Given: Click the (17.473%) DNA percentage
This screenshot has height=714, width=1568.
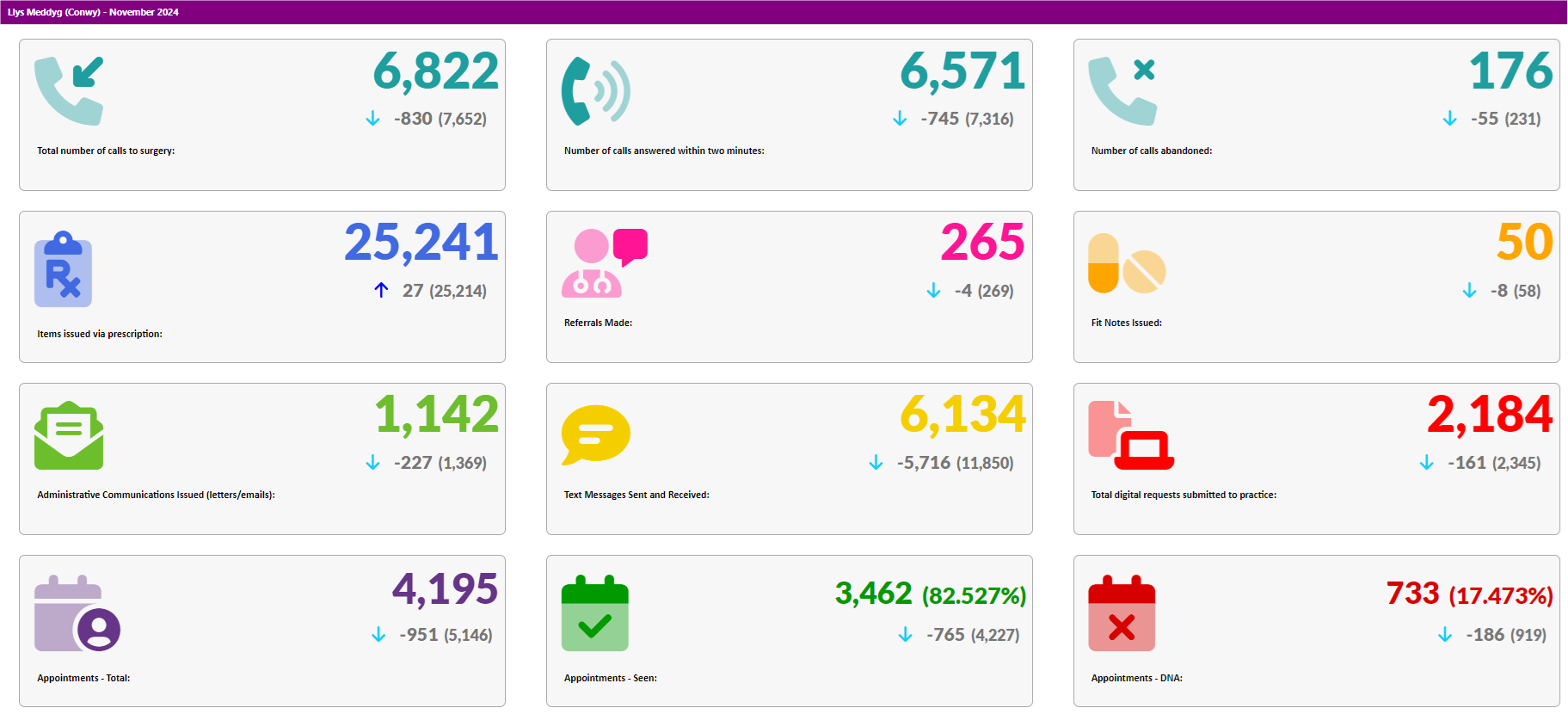Looking at the screenshot, I should (1501, 596).
